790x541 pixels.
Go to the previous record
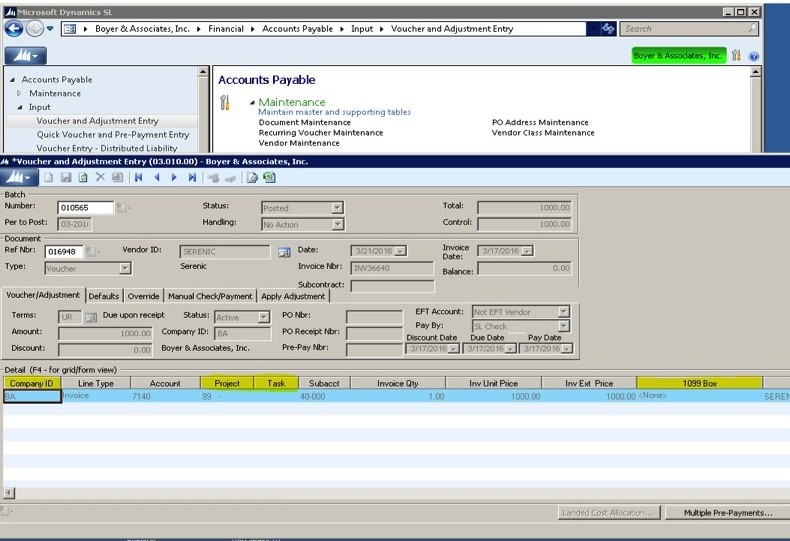[x=157, y=177]
